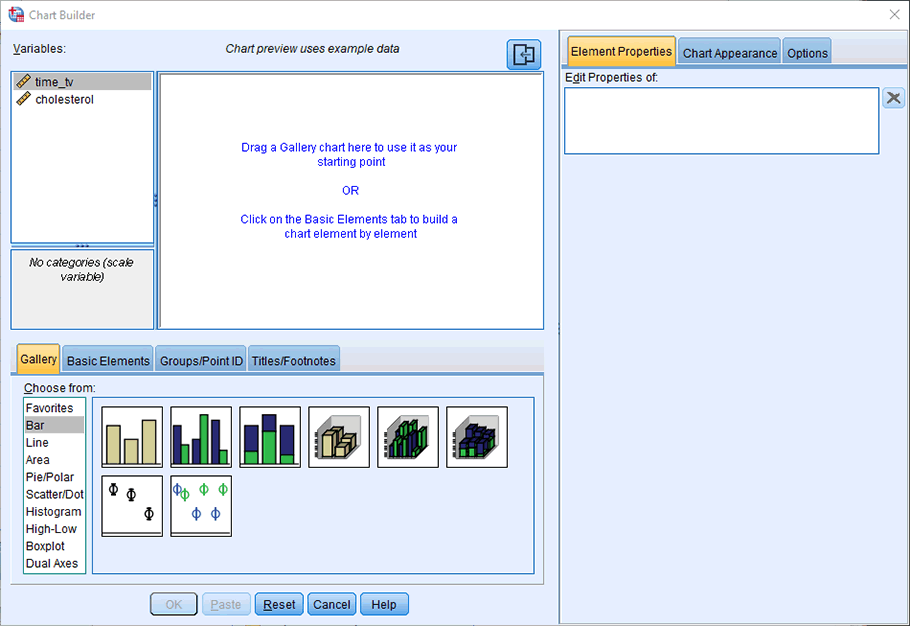This screenshot has height=626, width=910.
Task: Choose the 3-D stacked bar chart icon
Action: 476,437
